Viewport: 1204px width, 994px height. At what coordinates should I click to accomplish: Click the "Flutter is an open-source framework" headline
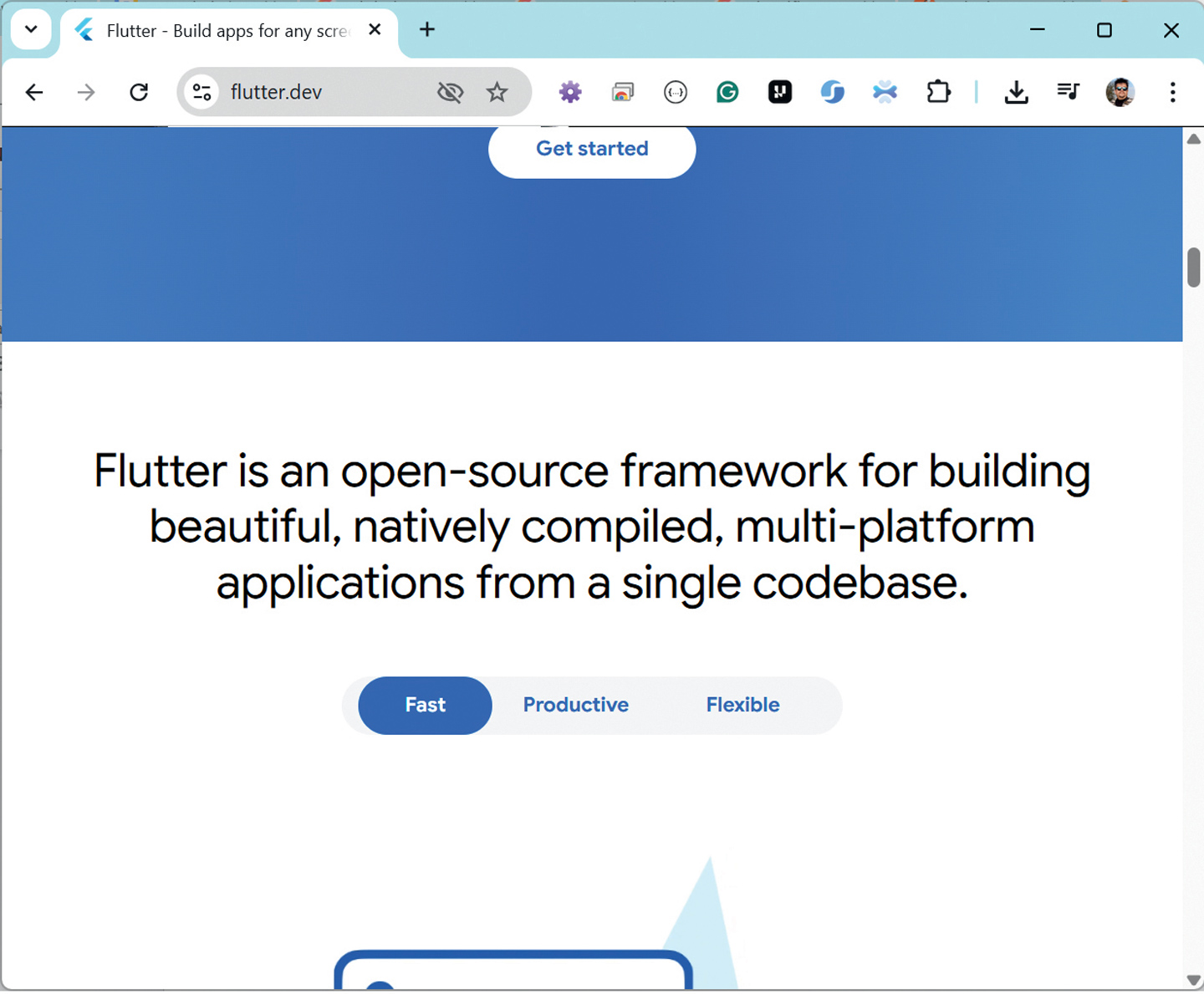point(592,527)
